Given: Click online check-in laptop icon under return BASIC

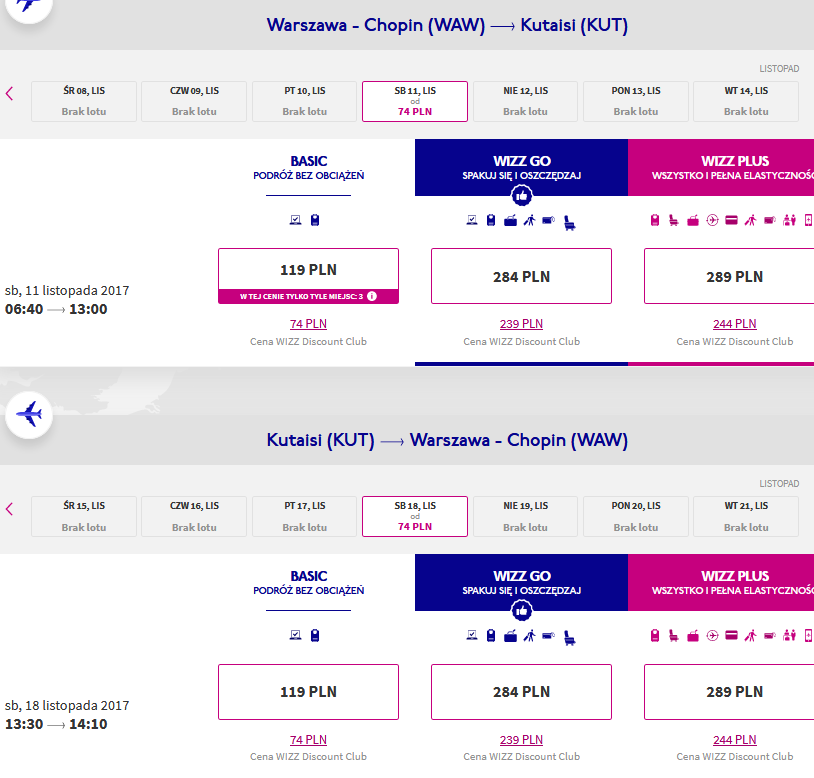Looking at the screenshot, I should pyautogui.click(x=295, y=635).
